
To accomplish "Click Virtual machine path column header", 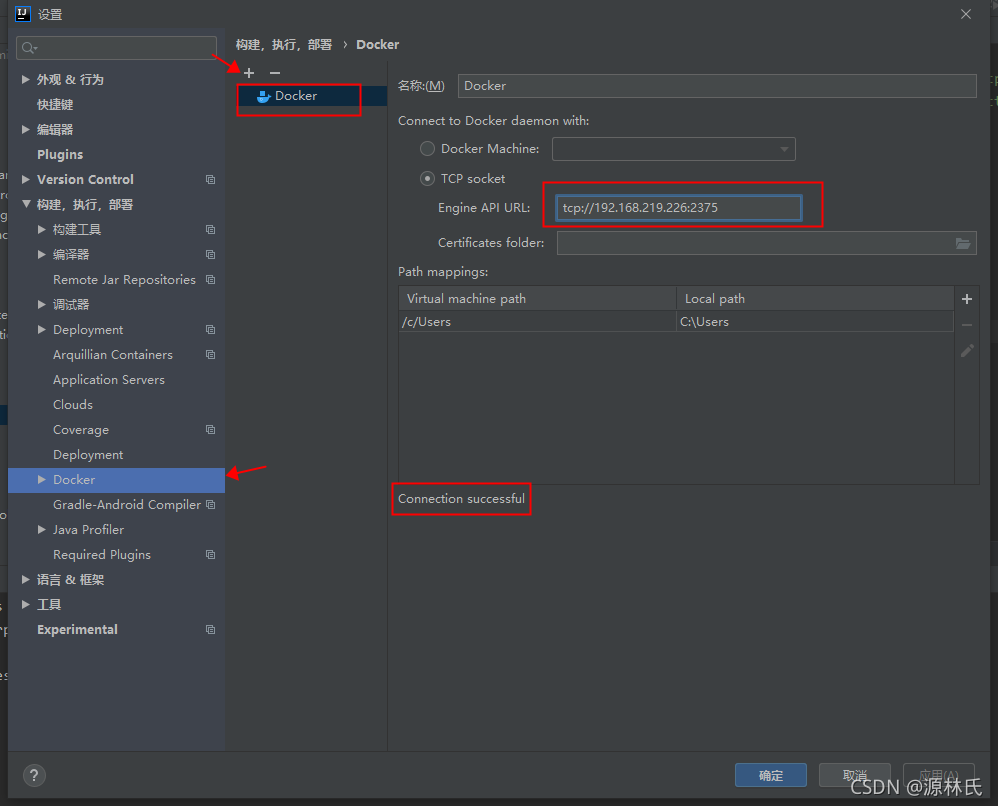I will 537,299.
